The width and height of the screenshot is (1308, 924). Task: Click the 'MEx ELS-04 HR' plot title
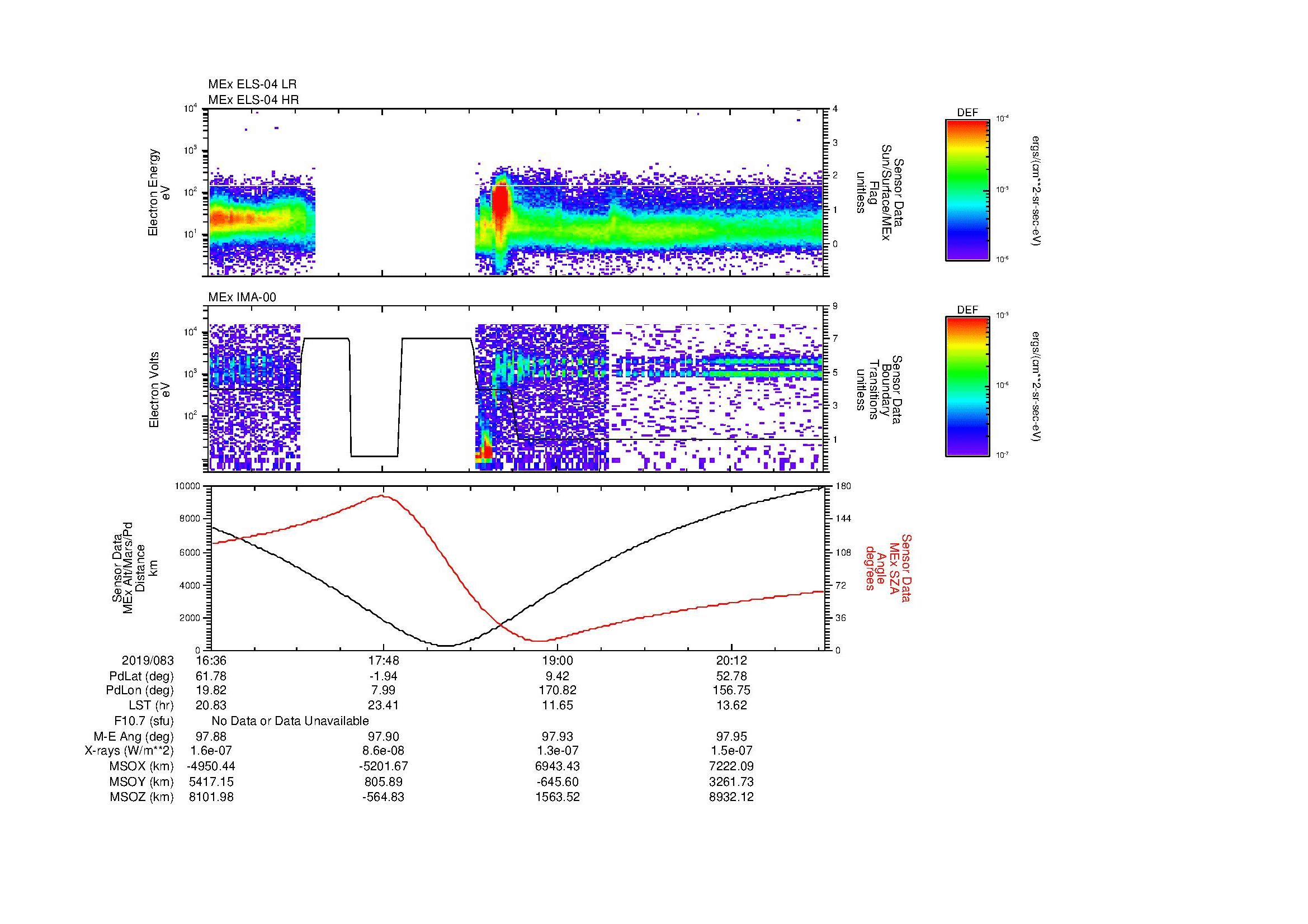pos(253,100)
